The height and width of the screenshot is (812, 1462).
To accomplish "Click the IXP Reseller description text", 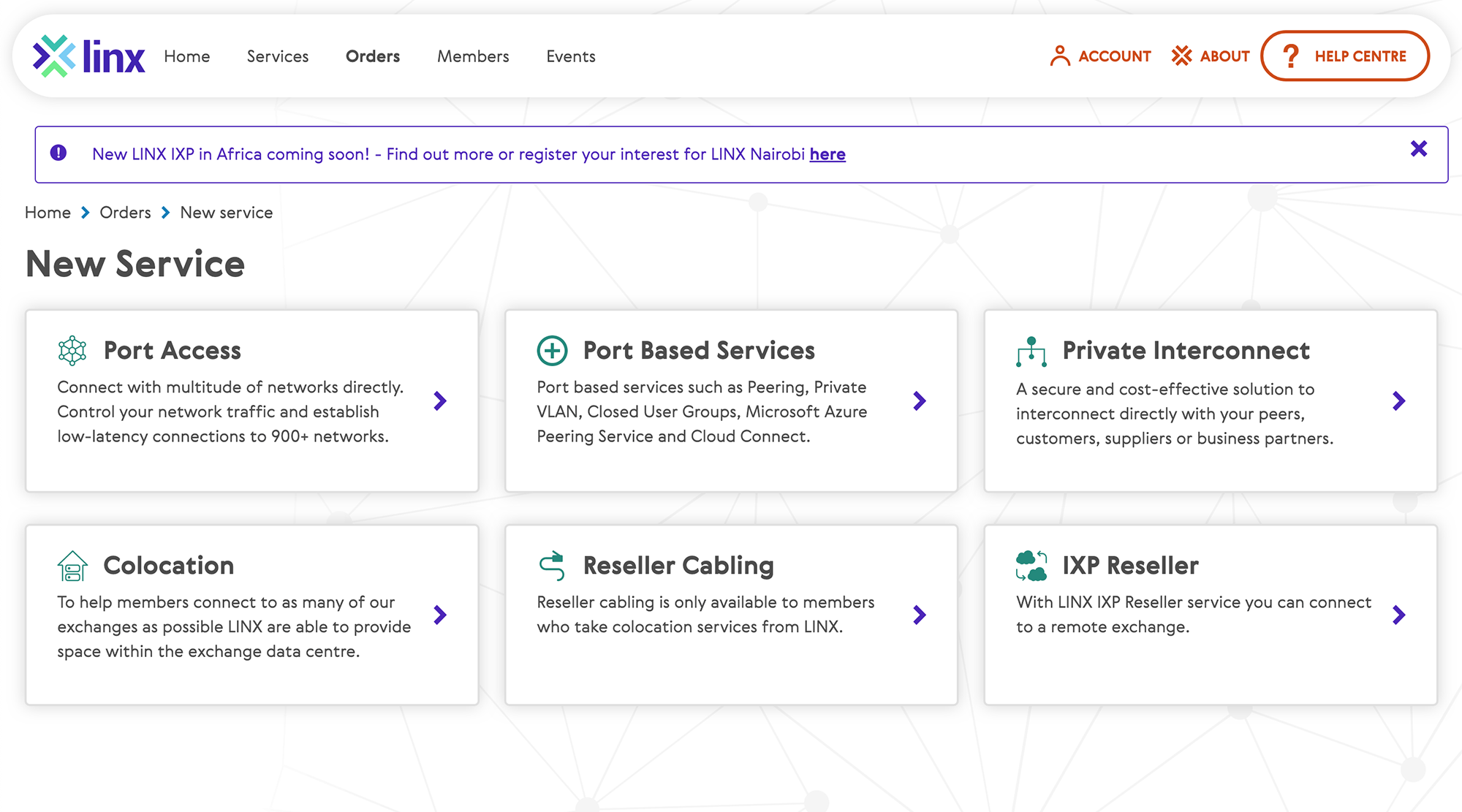I will tap(1194, 615).
